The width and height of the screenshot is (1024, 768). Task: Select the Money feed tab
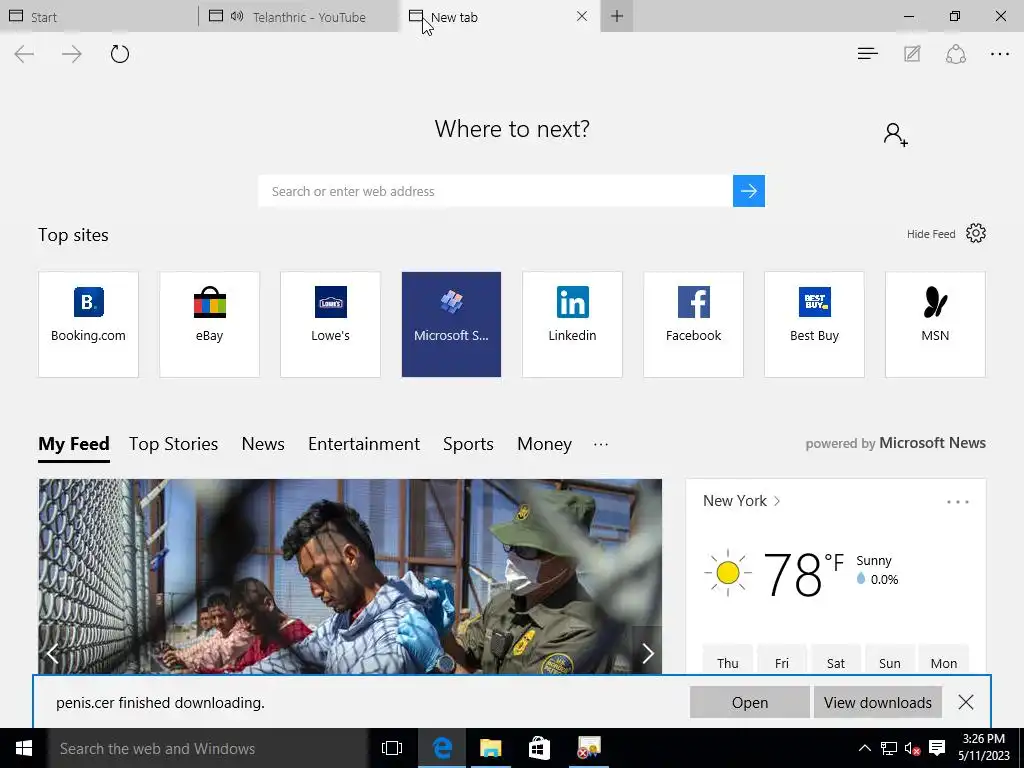click(x=544, y=444)
